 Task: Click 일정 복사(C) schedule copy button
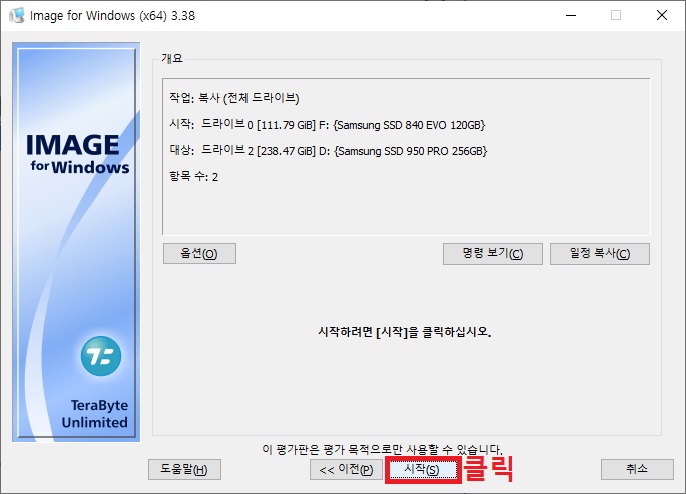(x=600, y=254)
